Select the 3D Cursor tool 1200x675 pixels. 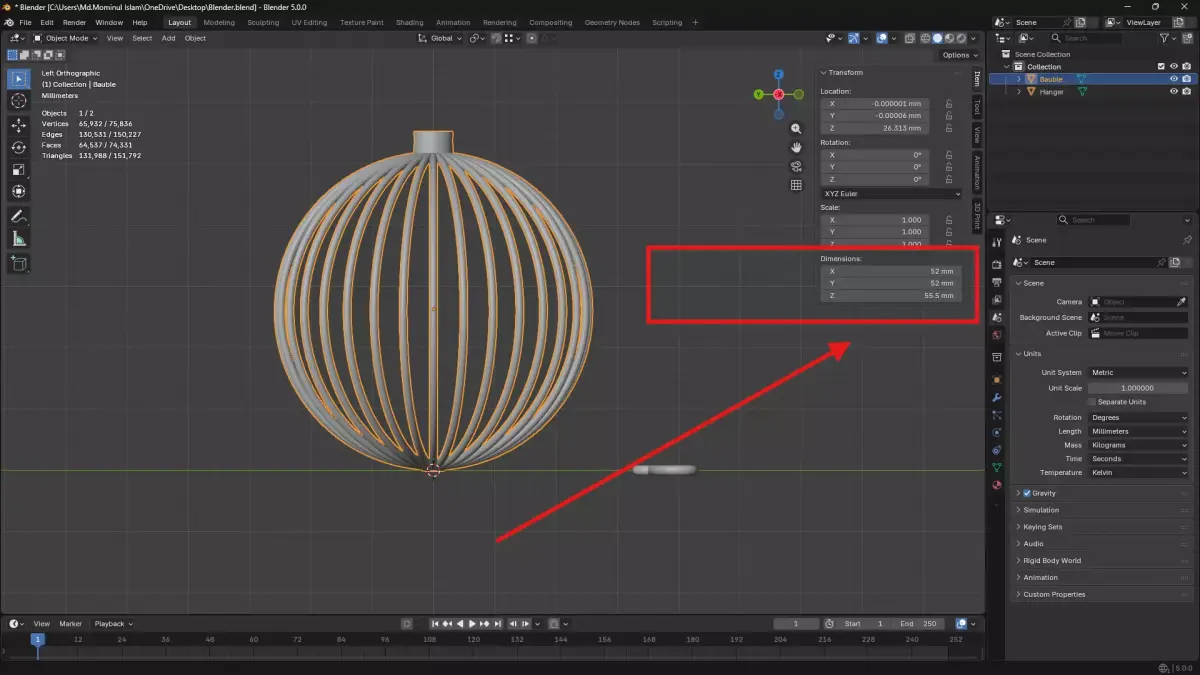pyautogui.click(x=19, y=101)
